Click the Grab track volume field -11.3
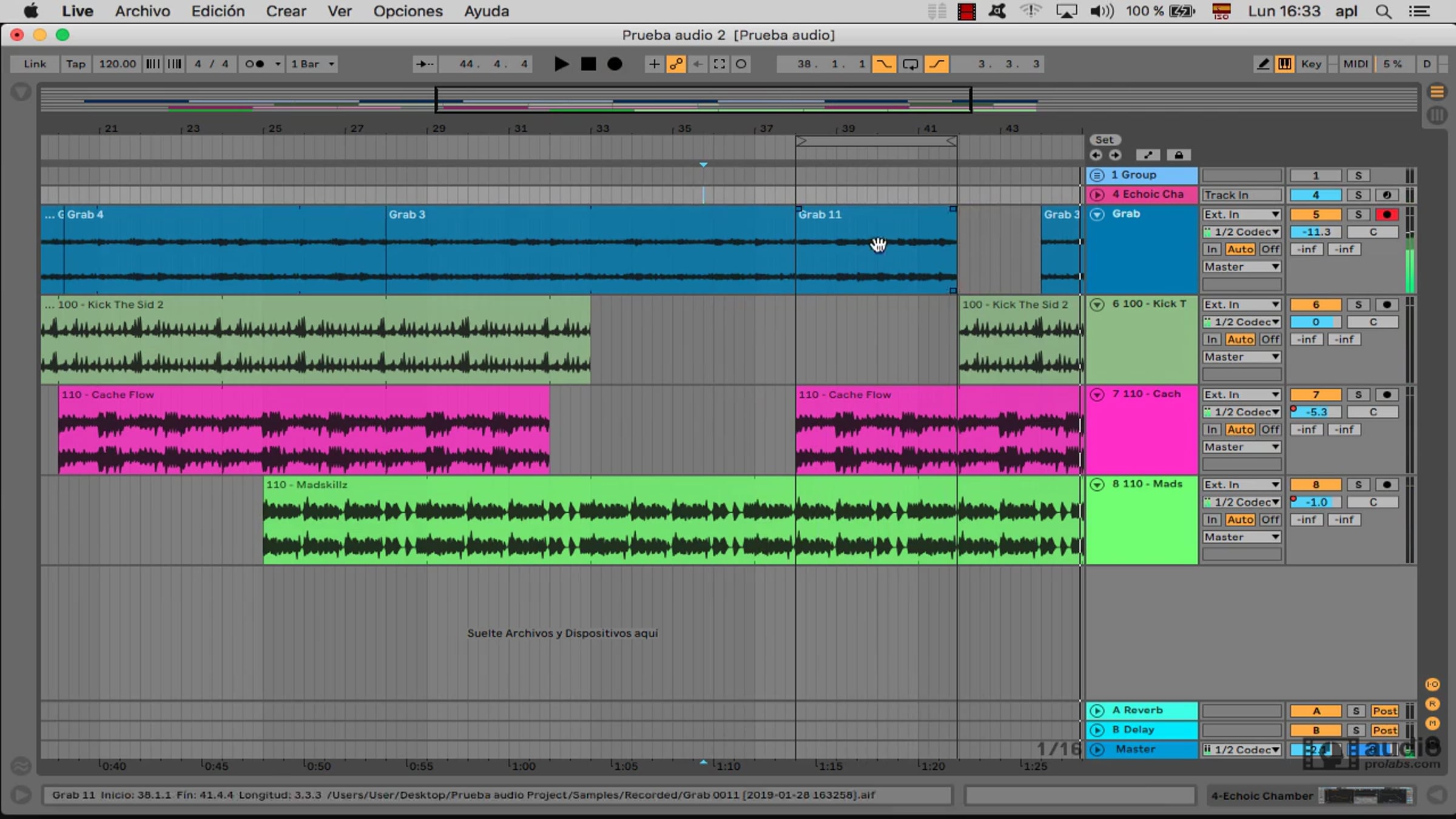 tap(1315, 232)
